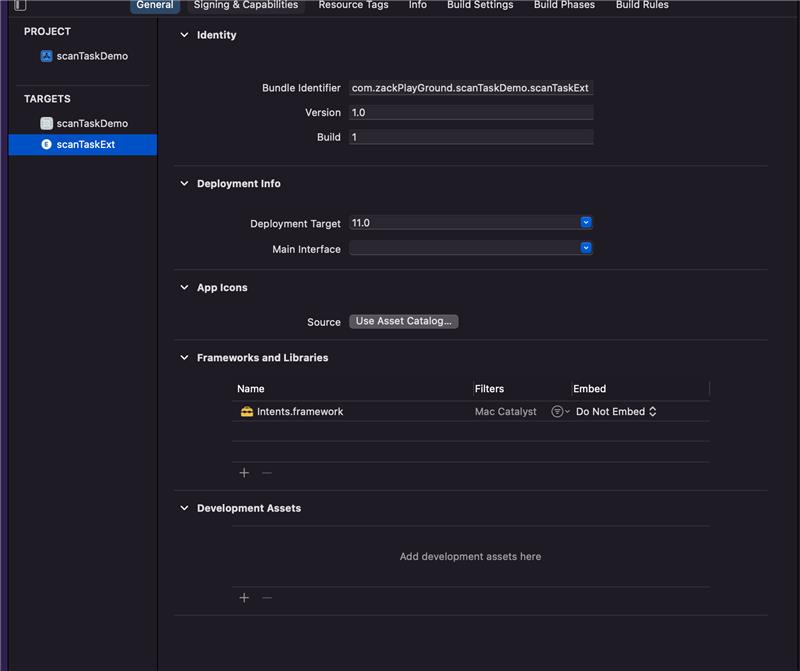Screen dimensions: 800x671
Task: Remove framework with the minus button
Action: click(267, 473)
